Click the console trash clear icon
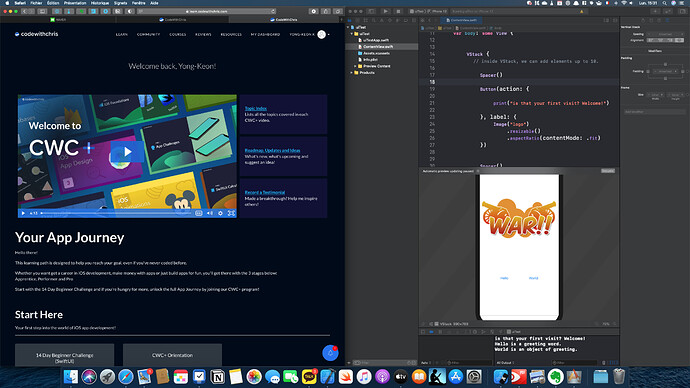Image resolution: width=690 pixels, height=388 pixels. click(604, 363)
